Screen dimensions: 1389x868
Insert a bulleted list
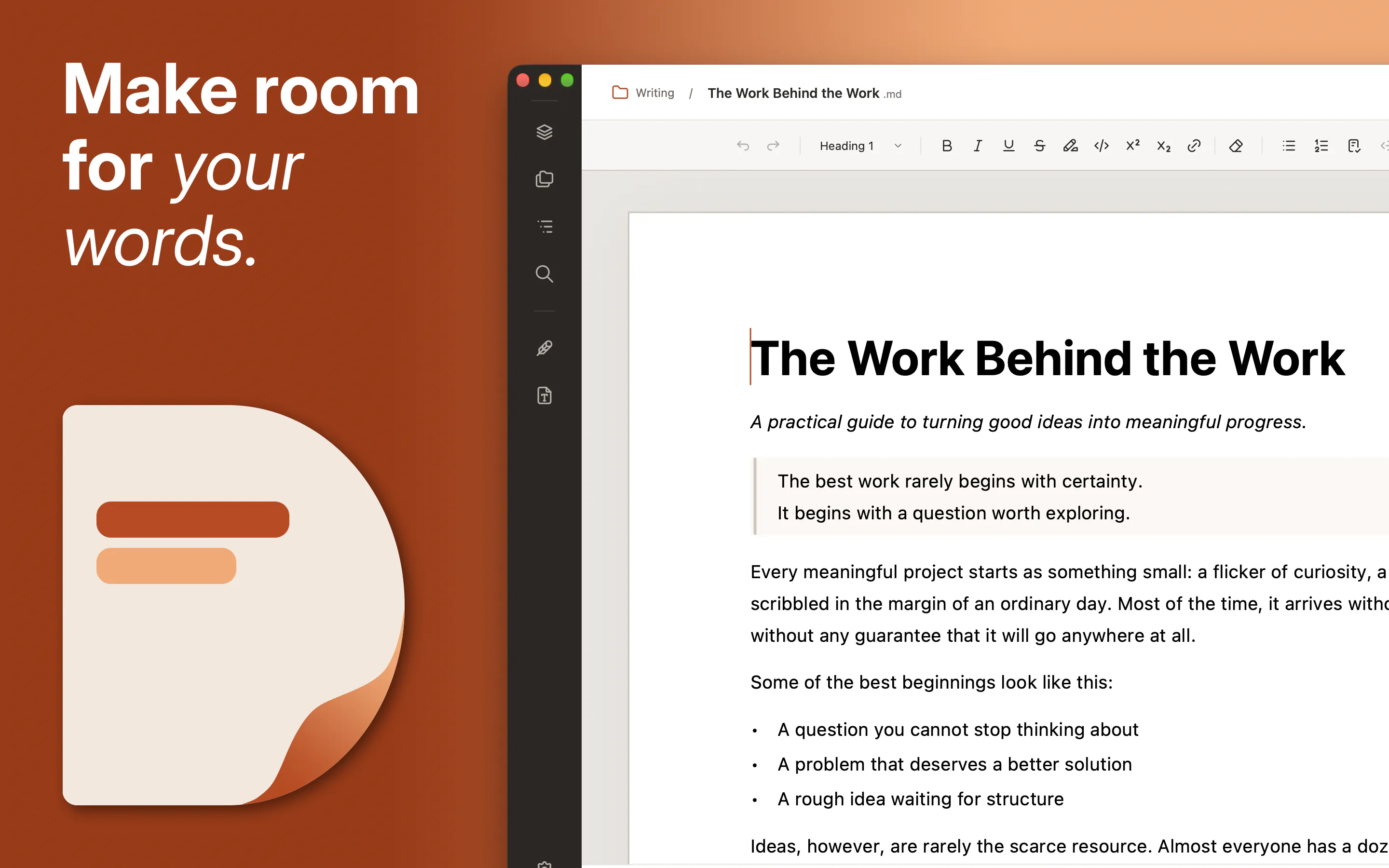(1289, 146)
